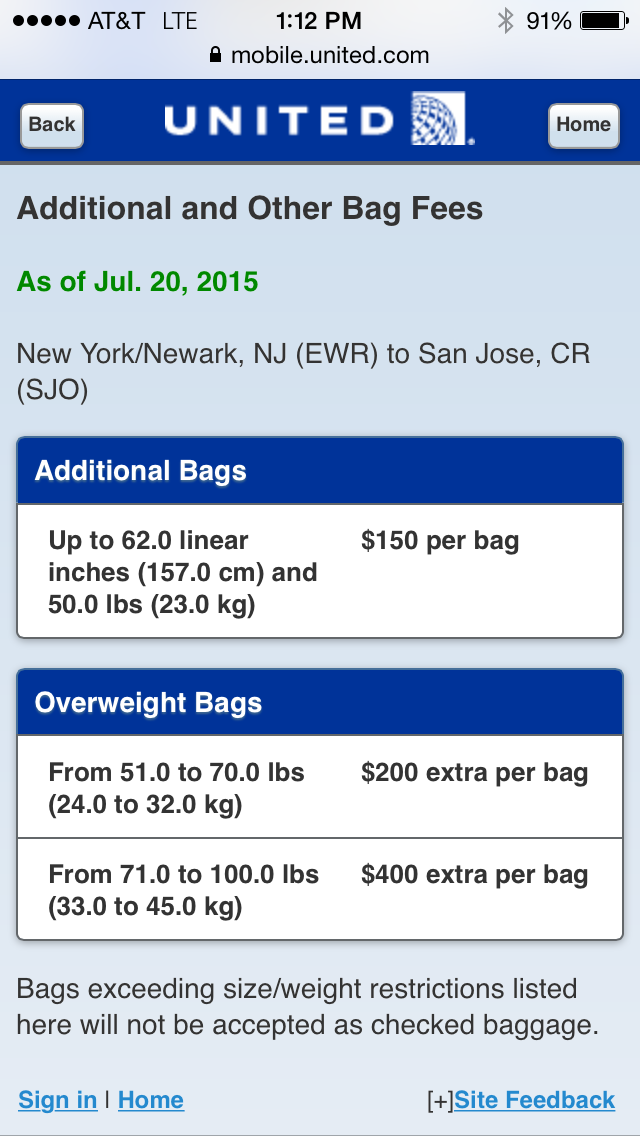Tap the 1:12 PM clock
Screen dimensions: 640x1136
tap(319, 20)
